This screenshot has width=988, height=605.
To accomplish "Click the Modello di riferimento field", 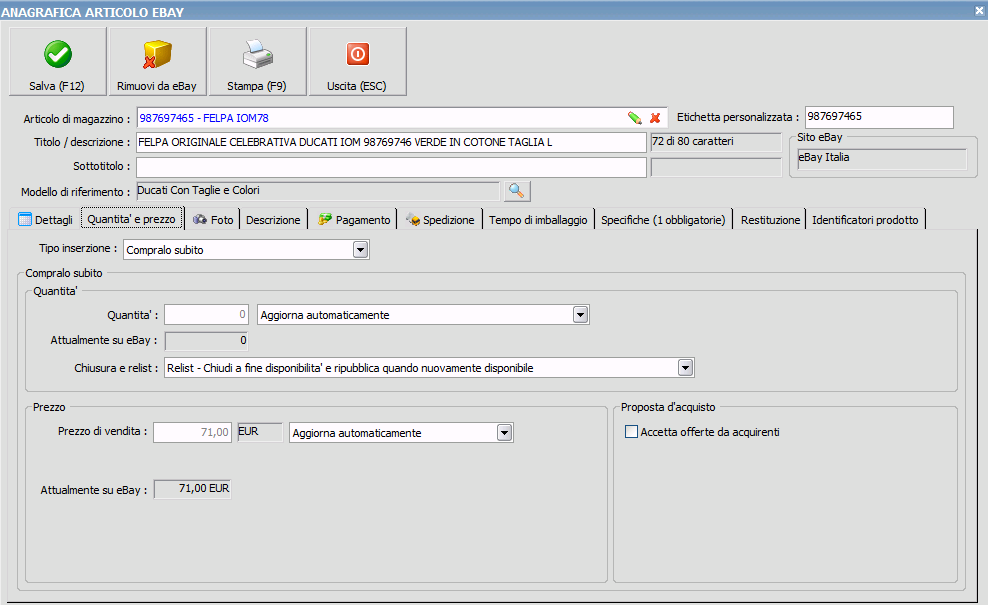I will 318,190.
